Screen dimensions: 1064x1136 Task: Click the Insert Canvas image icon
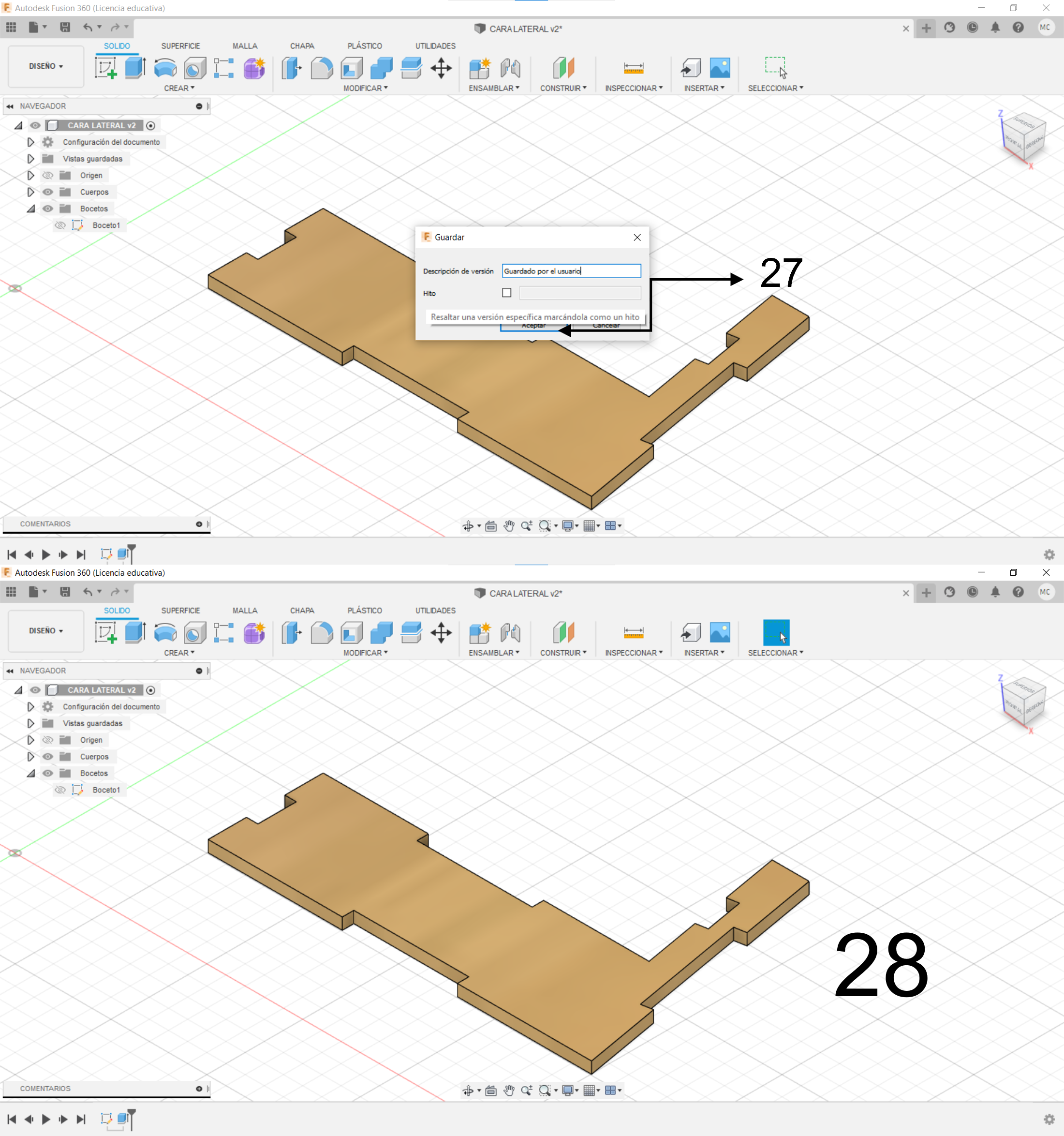pos(720,68)
